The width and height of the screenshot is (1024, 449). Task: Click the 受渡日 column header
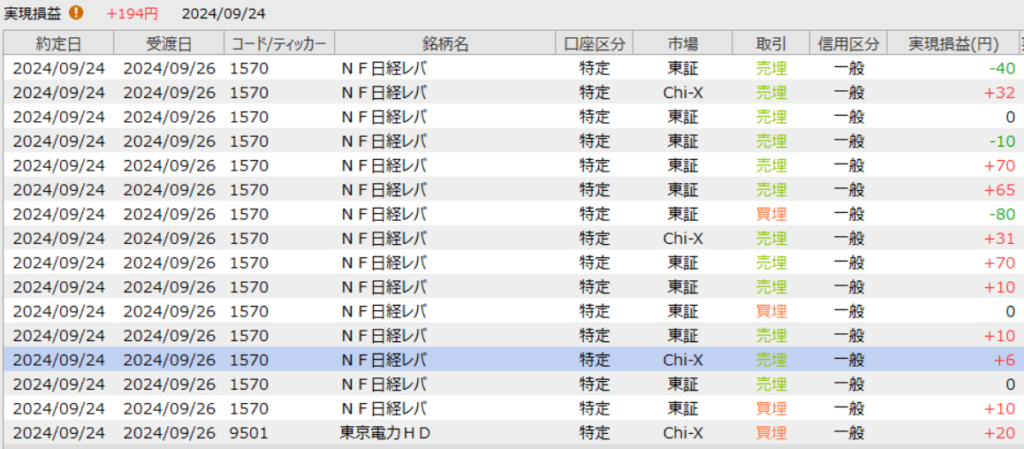[x=169, y=44]
